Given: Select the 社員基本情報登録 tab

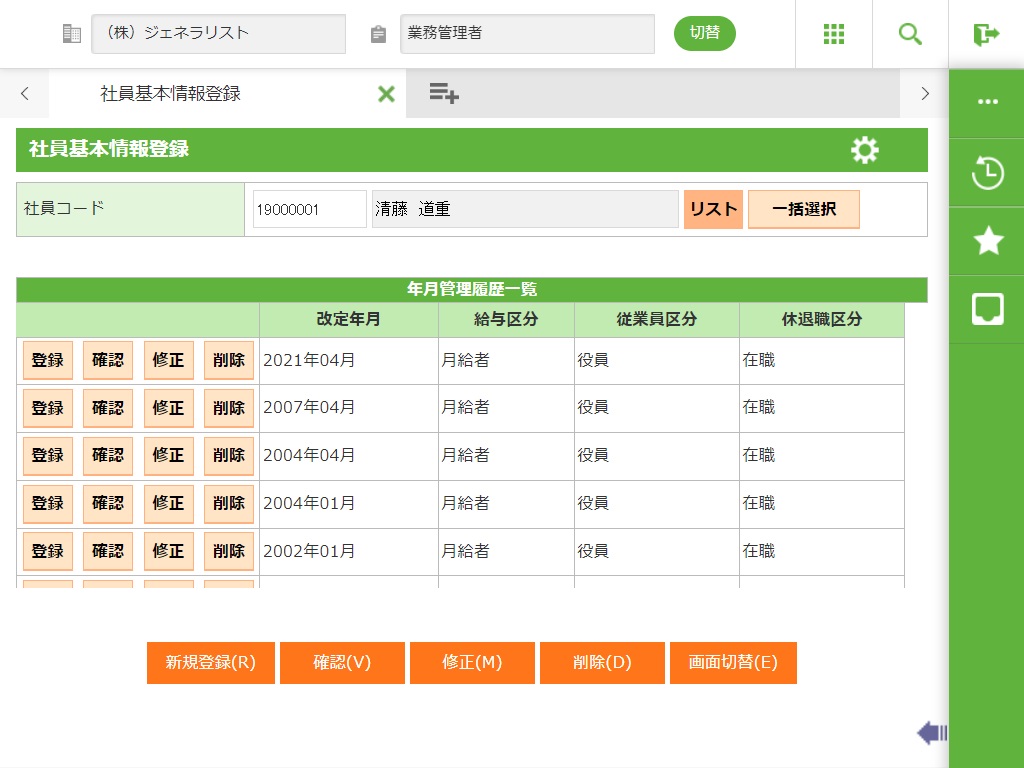Looking at the screenshot, I should (170, 94).
